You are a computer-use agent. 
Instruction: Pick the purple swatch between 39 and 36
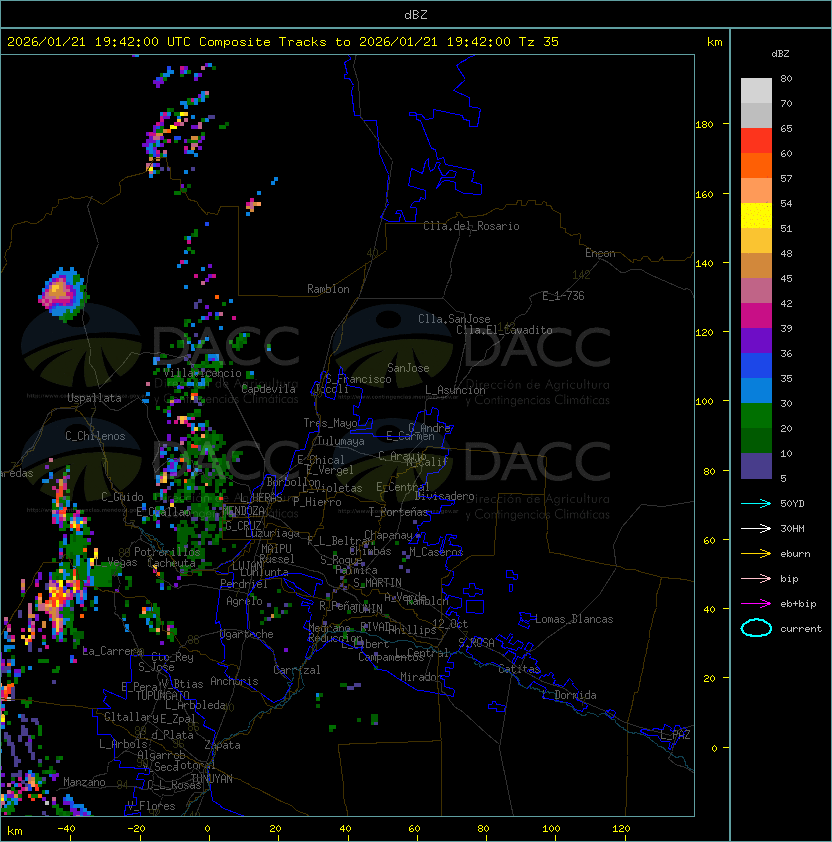756,341
